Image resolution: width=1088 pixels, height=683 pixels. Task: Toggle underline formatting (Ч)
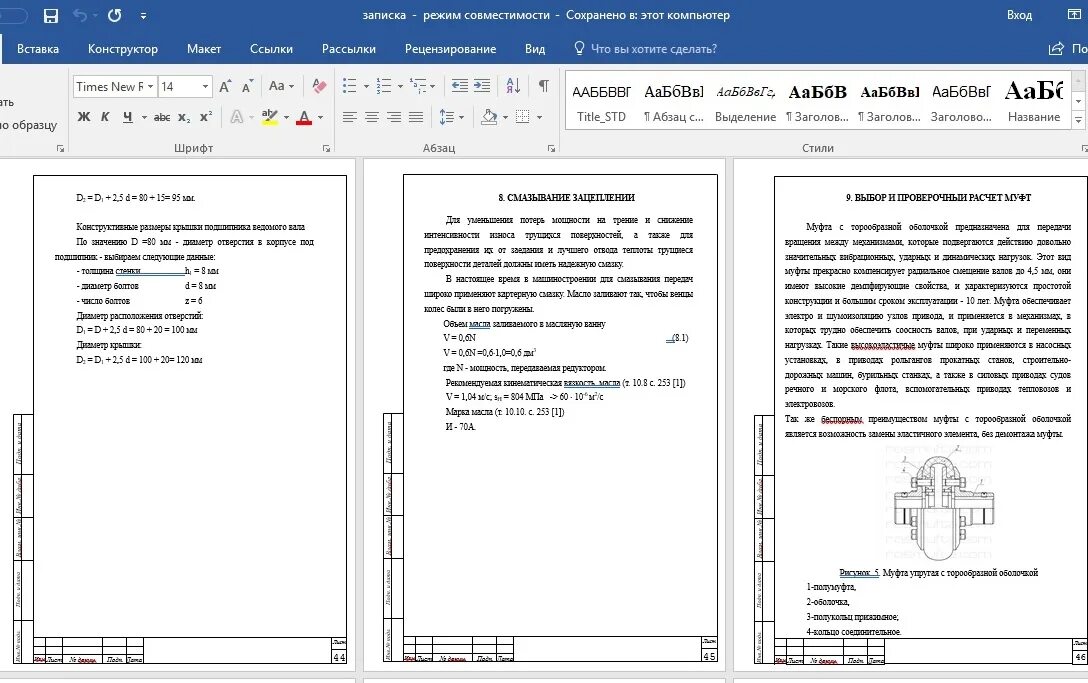128,117
